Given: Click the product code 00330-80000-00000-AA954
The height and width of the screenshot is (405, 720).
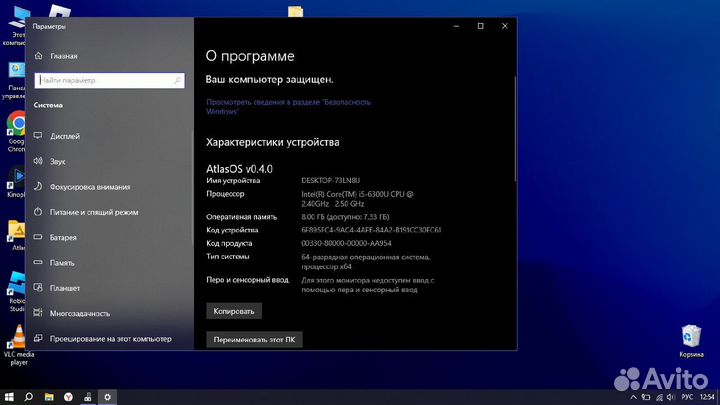Looking at the screenshot, I should pyautogui.click(x=346, y=243).
